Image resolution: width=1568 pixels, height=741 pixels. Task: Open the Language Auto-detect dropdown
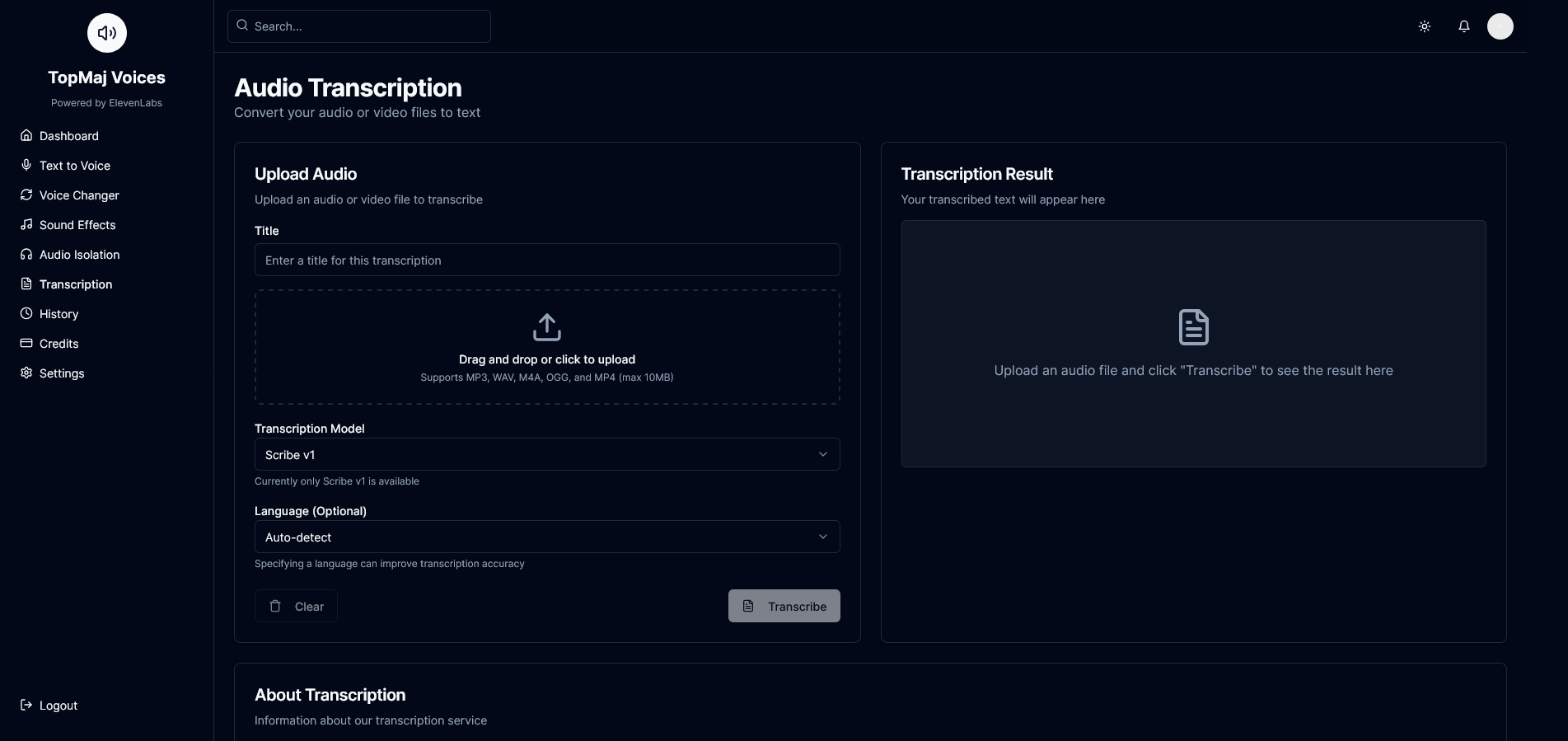547,537
